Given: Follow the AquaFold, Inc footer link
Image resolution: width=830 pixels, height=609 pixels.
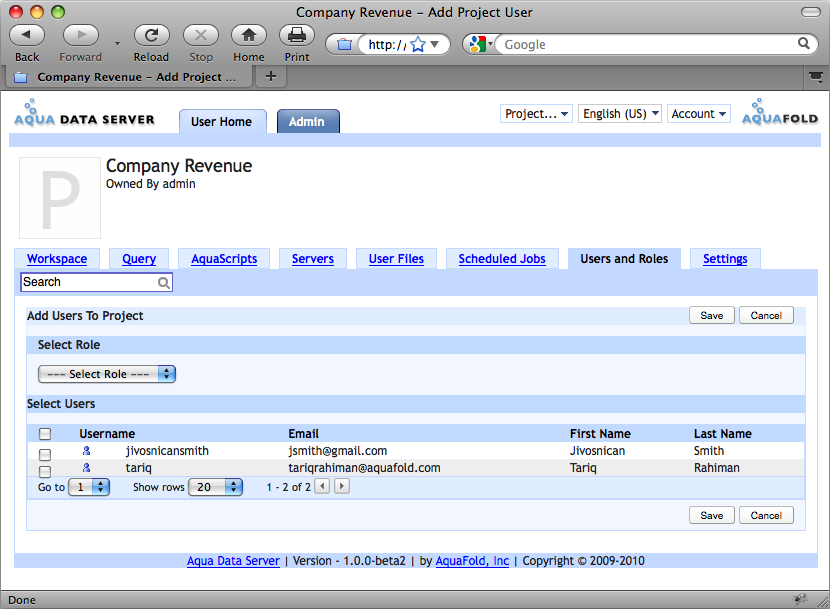Looking at the screenshot, I should (472, 561).
